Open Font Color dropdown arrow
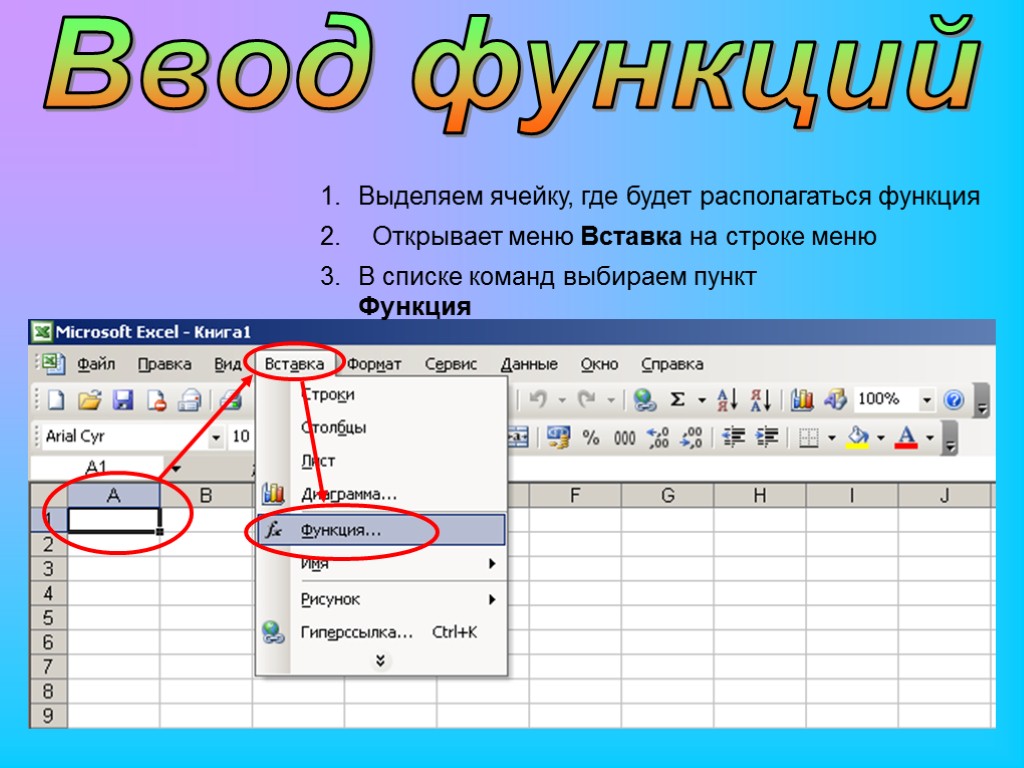This screenshot has height=768, width=1024. point(930,437)
